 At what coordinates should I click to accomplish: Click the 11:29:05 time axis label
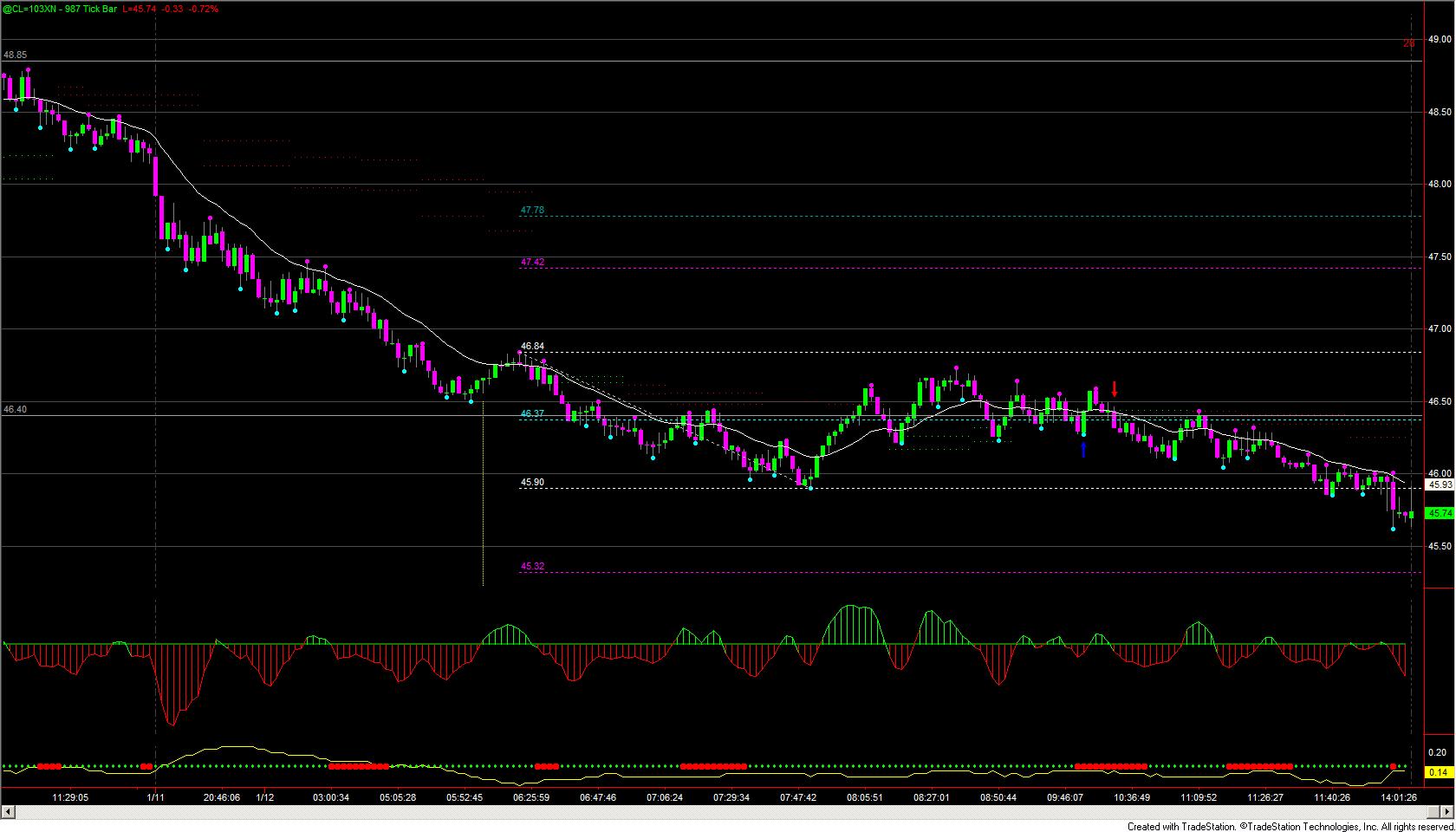(70, 797)
